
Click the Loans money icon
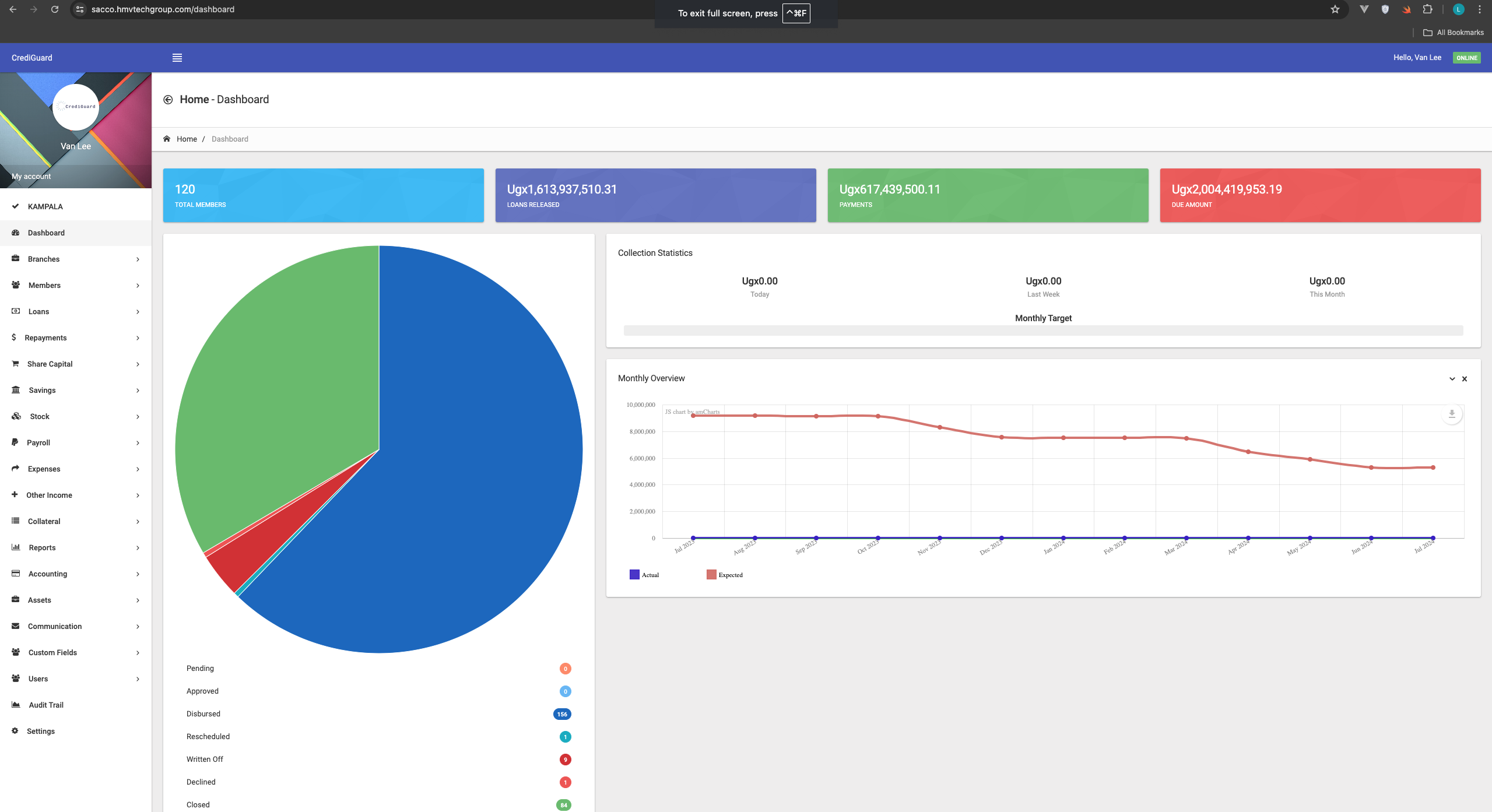click(16, 311)
